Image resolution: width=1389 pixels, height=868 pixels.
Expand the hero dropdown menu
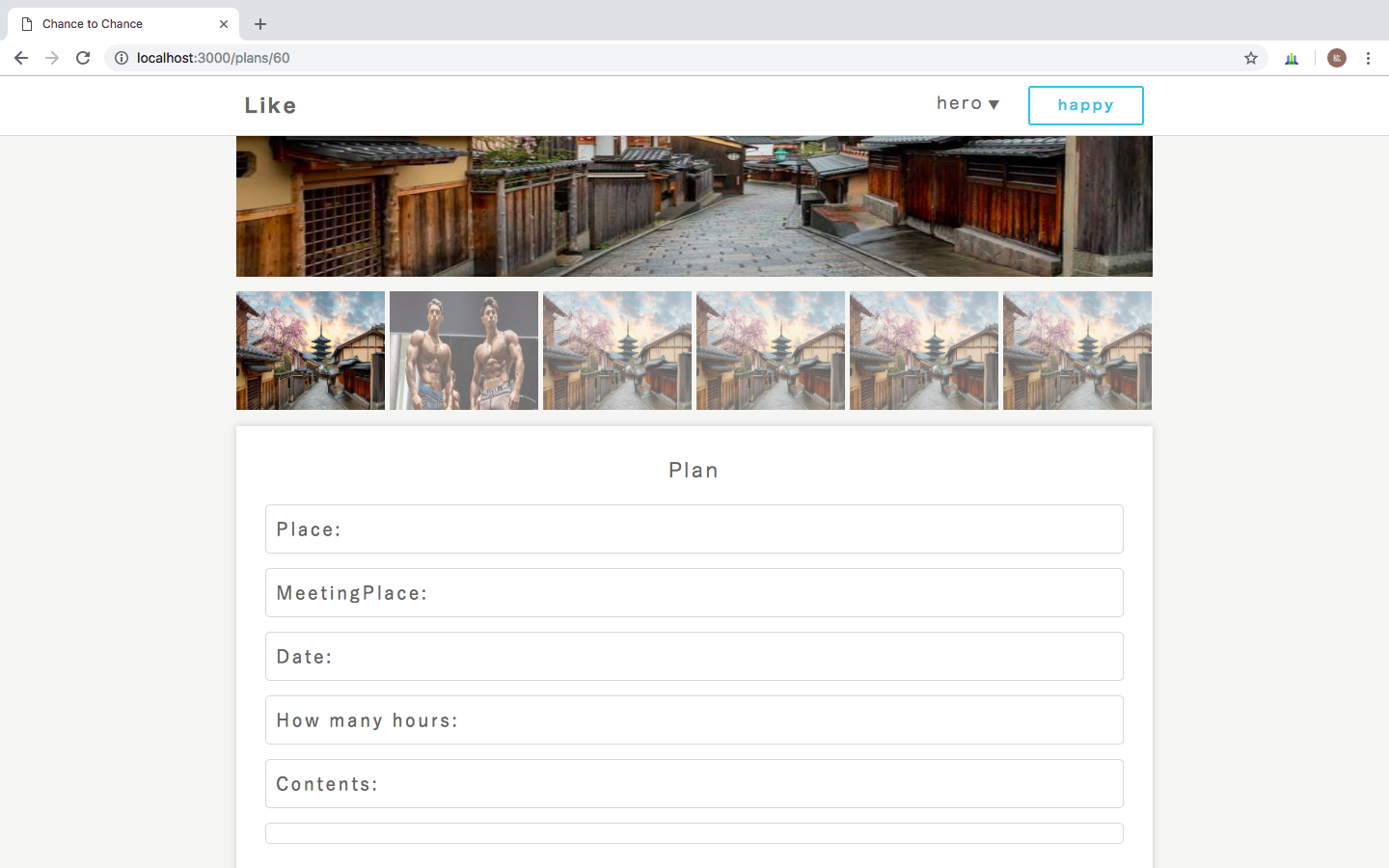click(967, 103)
